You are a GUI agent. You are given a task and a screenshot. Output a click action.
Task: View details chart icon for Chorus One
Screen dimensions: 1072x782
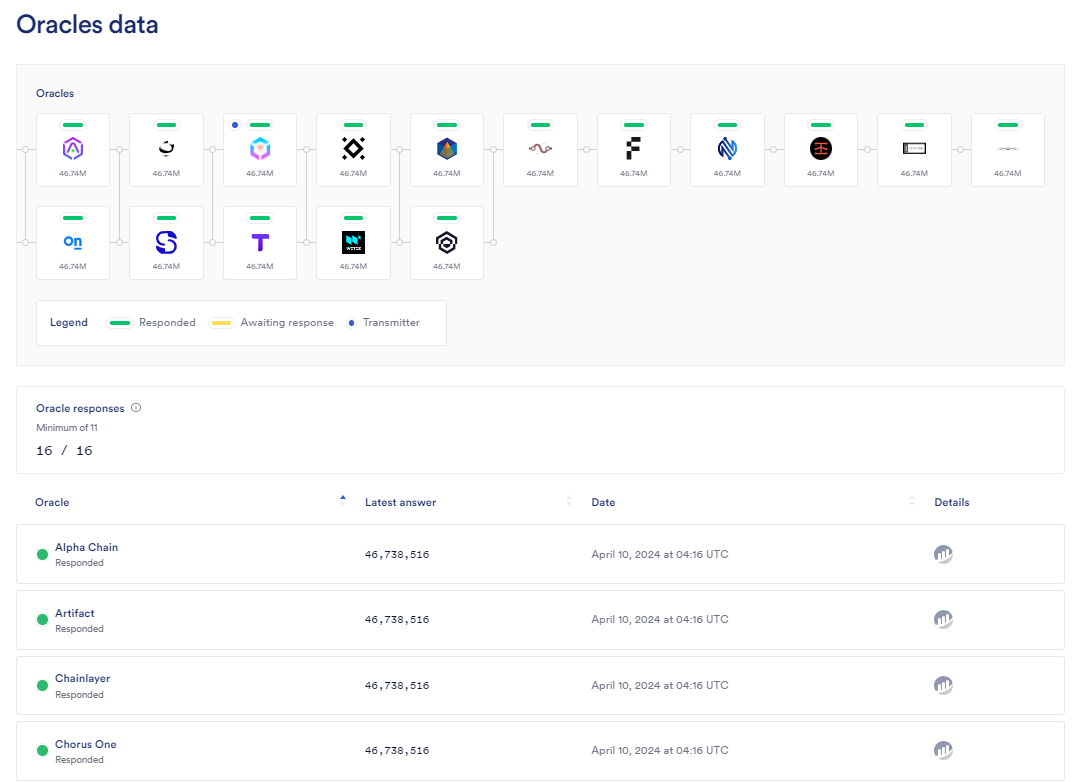pyautogui.click(x=943, y=750)
